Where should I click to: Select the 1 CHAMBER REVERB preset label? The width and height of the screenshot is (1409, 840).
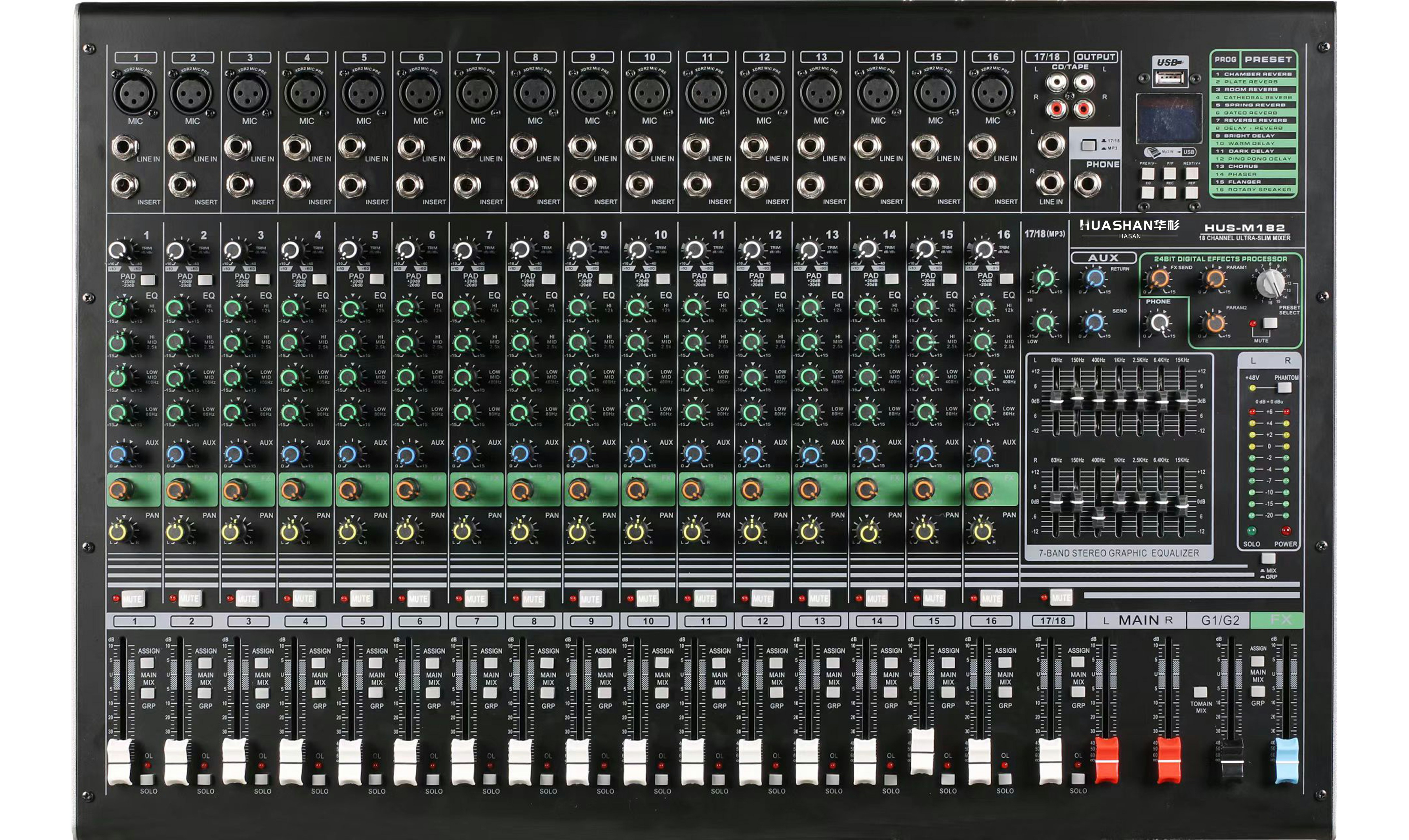[1253, 74]
